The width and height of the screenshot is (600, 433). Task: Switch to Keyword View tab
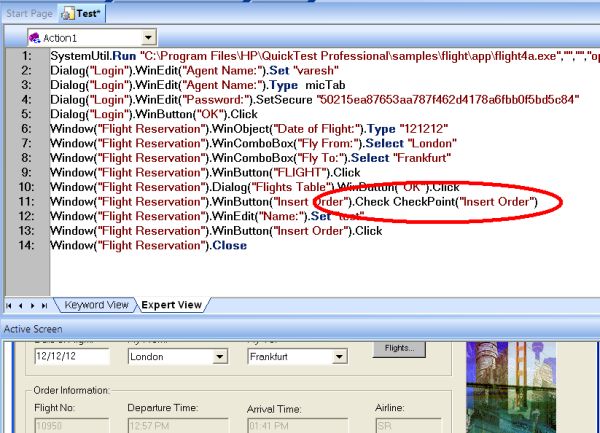(x=96, y=305)
